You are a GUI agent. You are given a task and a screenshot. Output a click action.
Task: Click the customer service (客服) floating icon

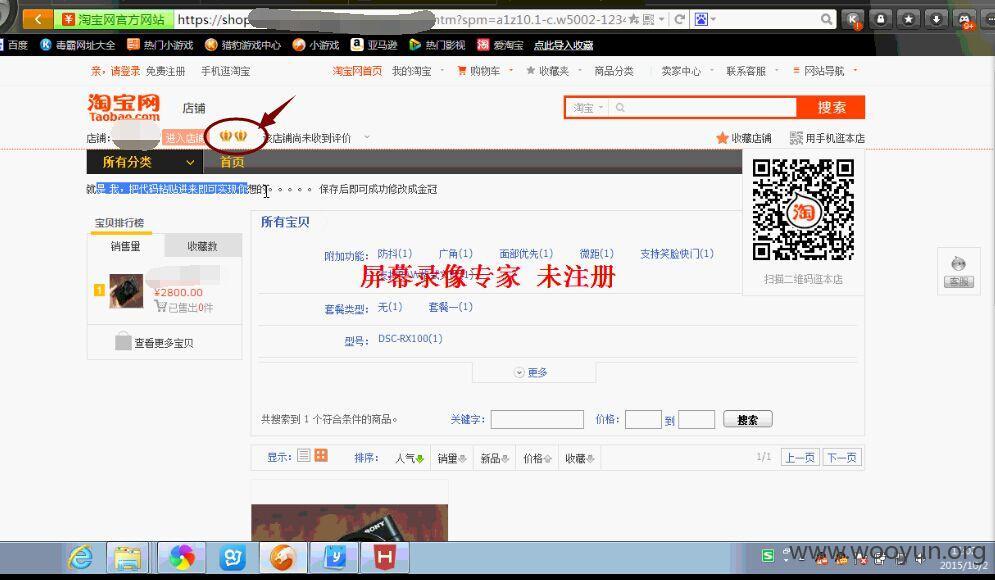959,271
